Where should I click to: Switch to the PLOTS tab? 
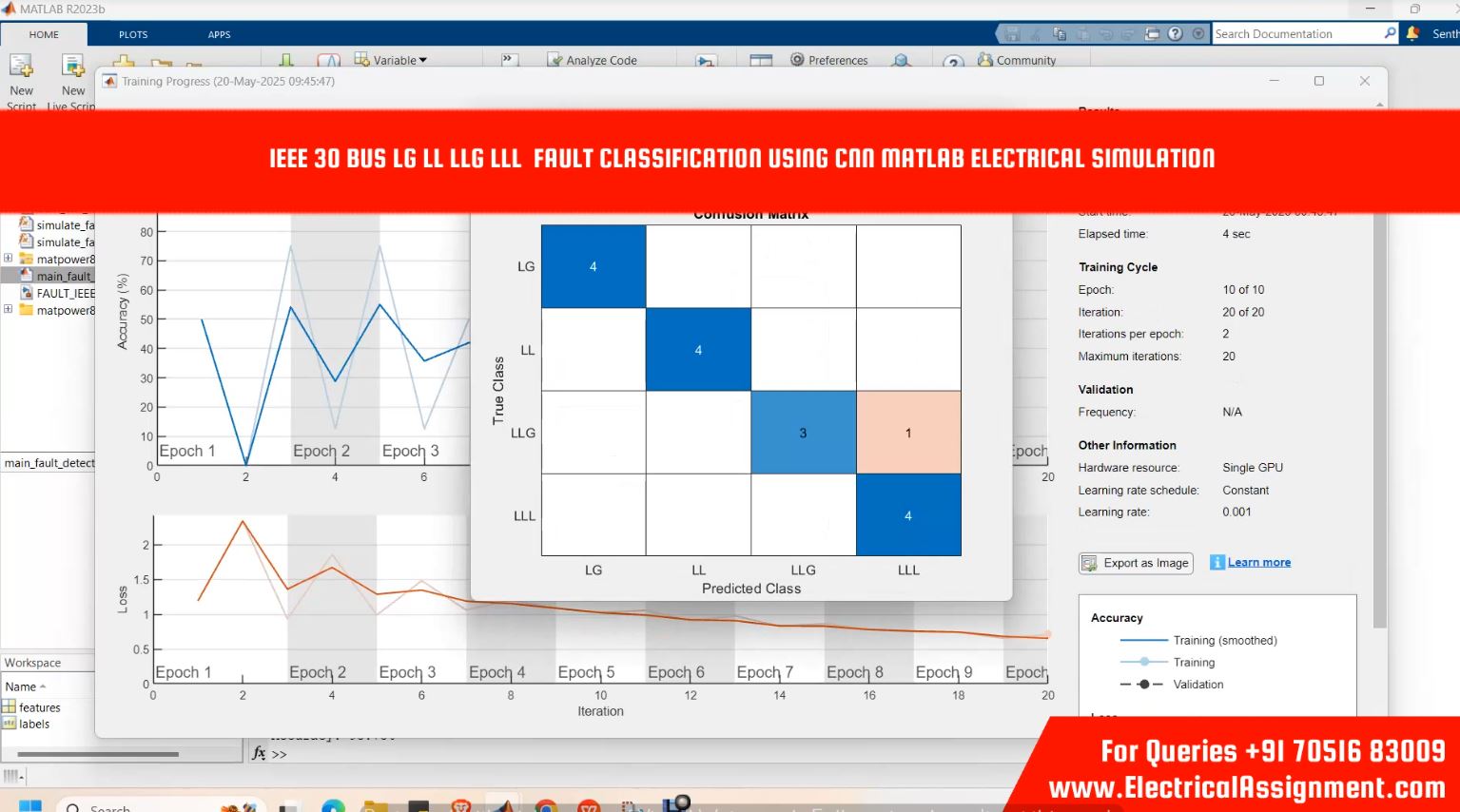coord(133,34)
